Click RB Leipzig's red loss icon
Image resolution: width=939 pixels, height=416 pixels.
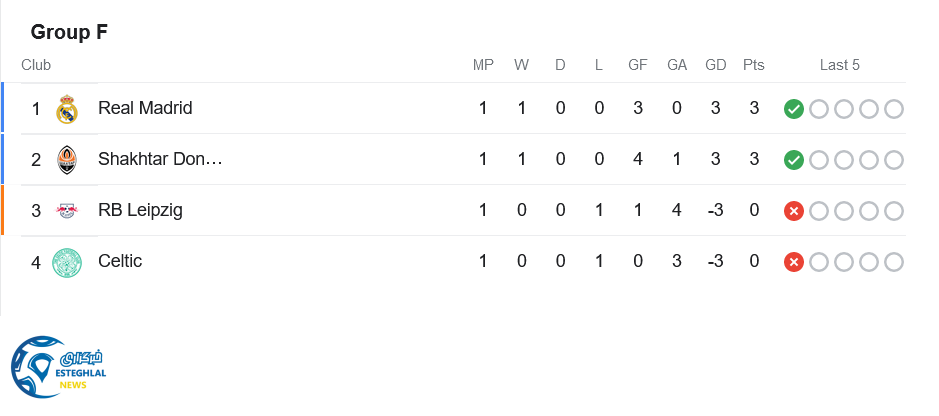pyautogui.click(x=794, y=211)
